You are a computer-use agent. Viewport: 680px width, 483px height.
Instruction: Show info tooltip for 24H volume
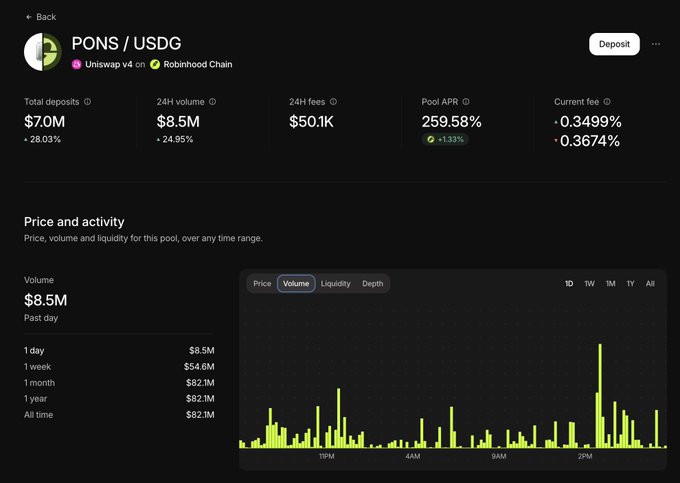(x=212, y=101)
